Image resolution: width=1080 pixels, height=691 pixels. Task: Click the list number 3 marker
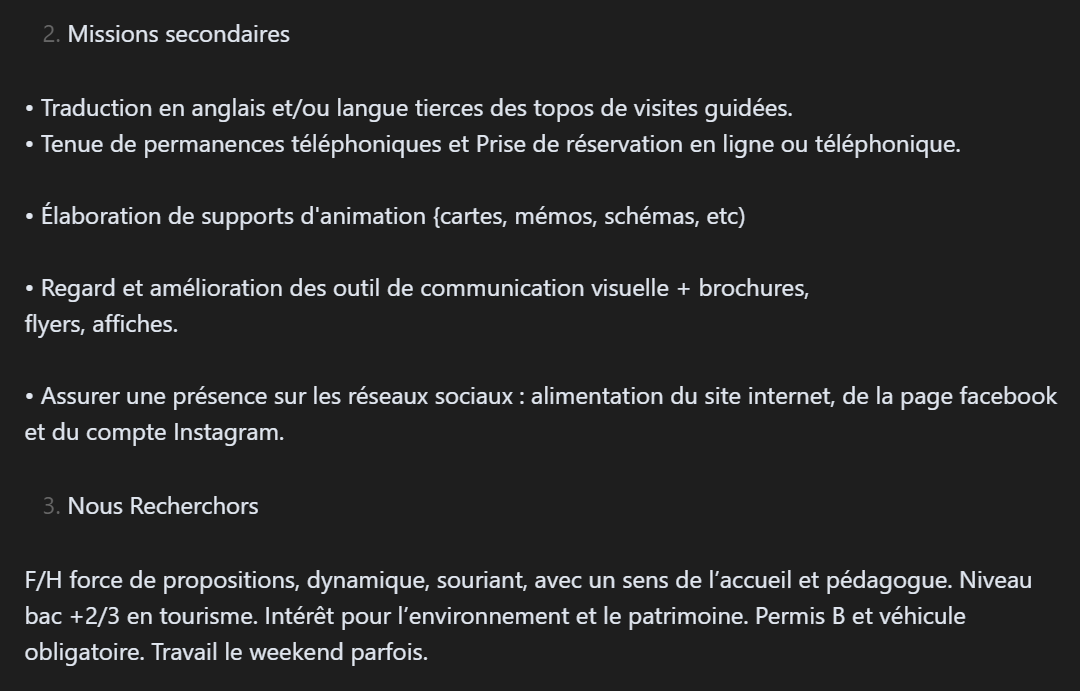click(51, 506)
